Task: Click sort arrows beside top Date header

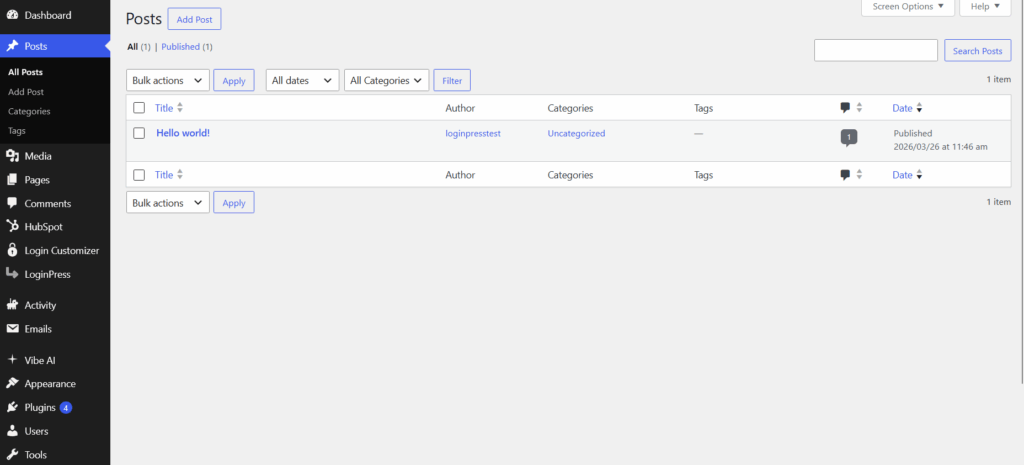Action: click(920, 108)
